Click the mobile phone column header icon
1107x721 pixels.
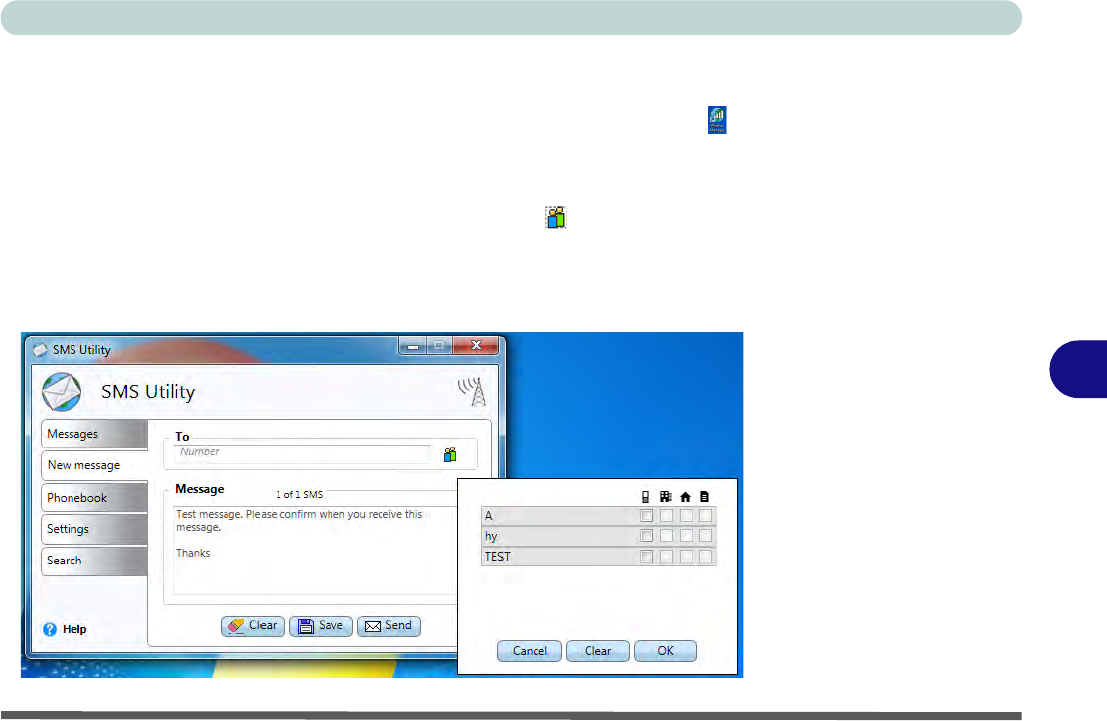(646, 495)
